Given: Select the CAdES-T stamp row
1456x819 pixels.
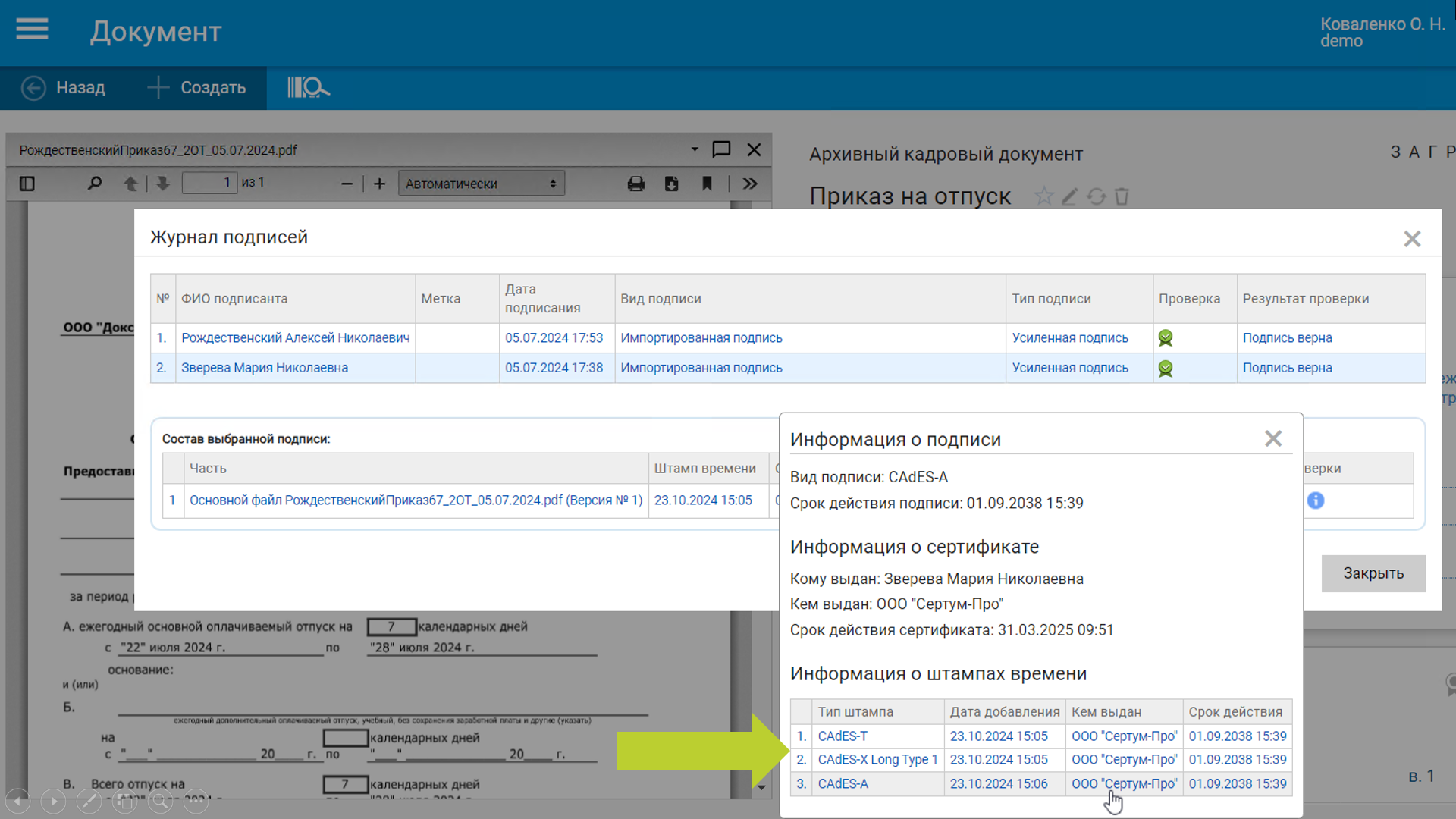Looking at the screenshot, I should [x=1041, y=736].
